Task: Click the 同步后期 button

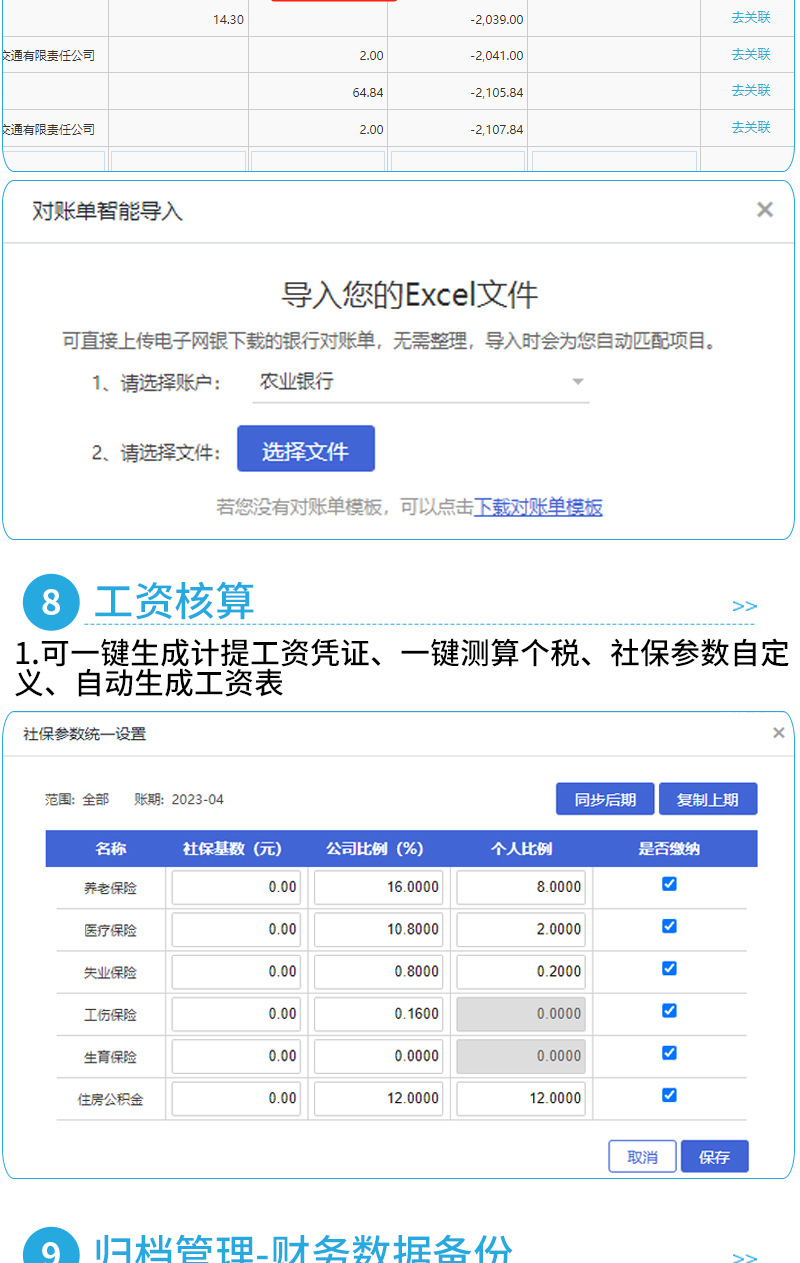Action: tap(605, 799)
